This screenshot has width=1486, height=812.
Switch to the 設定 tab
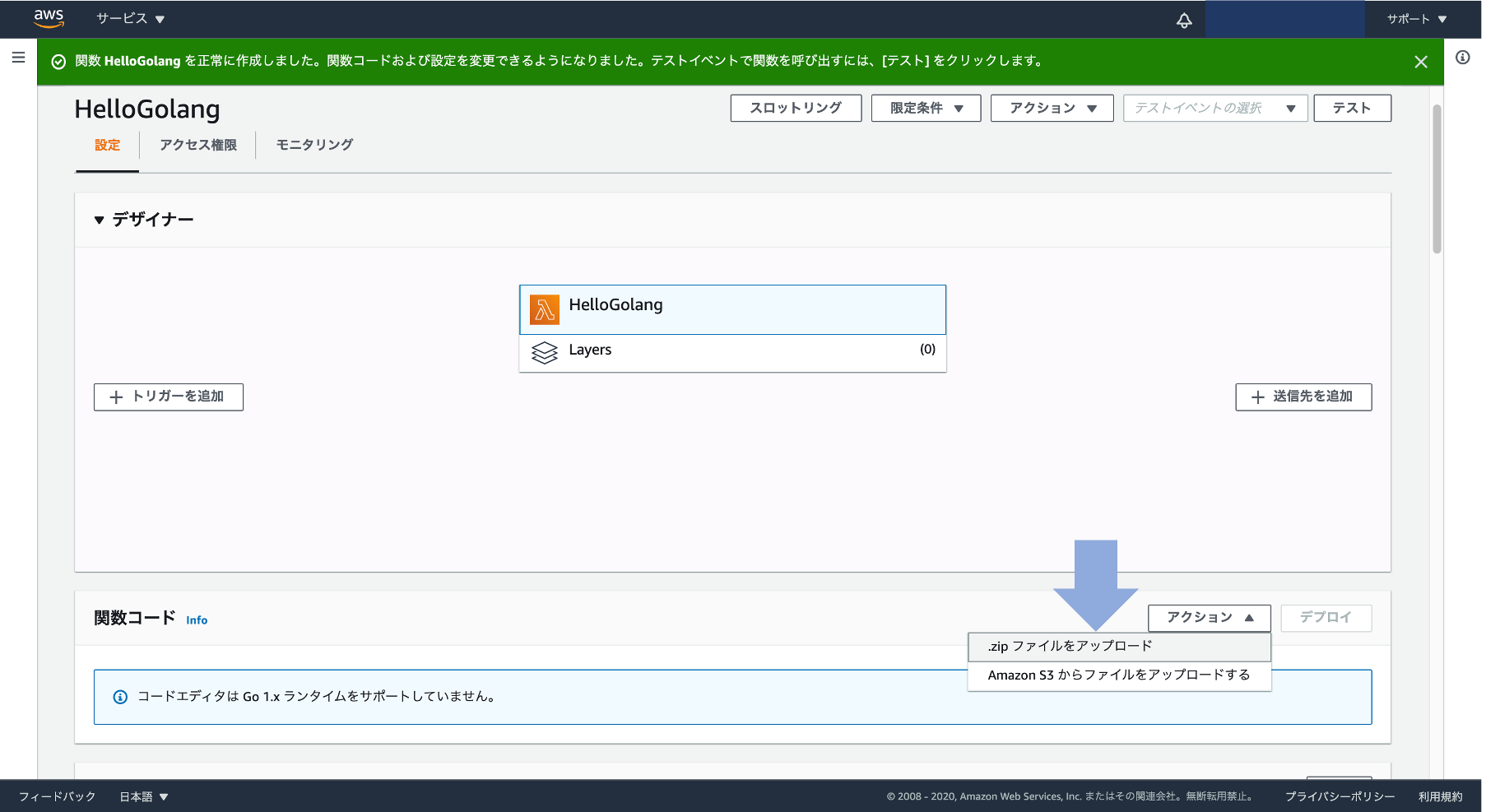click(x=107, y=145)
